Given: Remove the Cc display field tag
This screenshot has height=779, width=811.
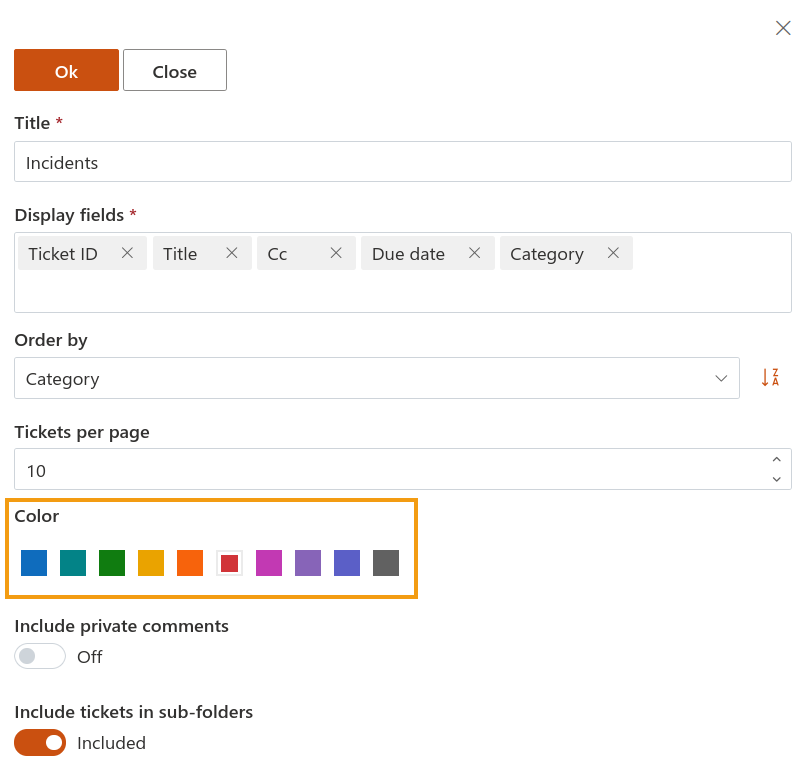Looking at the screenshot, I should pos(336,253).
